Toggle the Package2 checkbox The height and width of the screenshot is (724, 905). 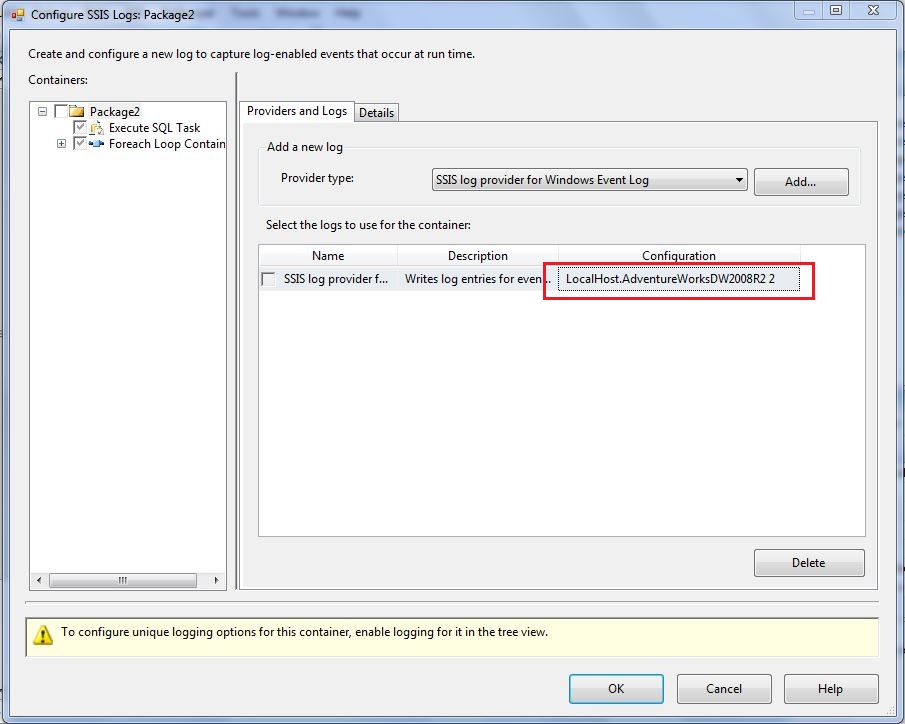pyautogui.click(x=61, y=112)
